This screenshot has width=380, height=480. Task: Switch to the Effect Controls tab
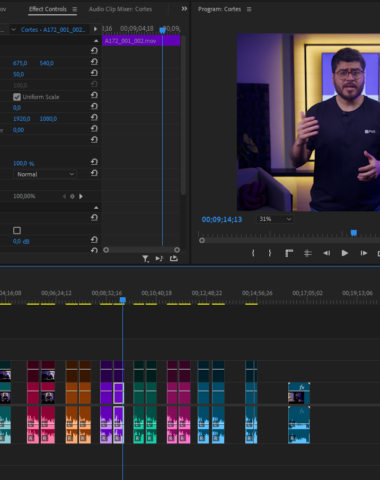pos(48,9)
